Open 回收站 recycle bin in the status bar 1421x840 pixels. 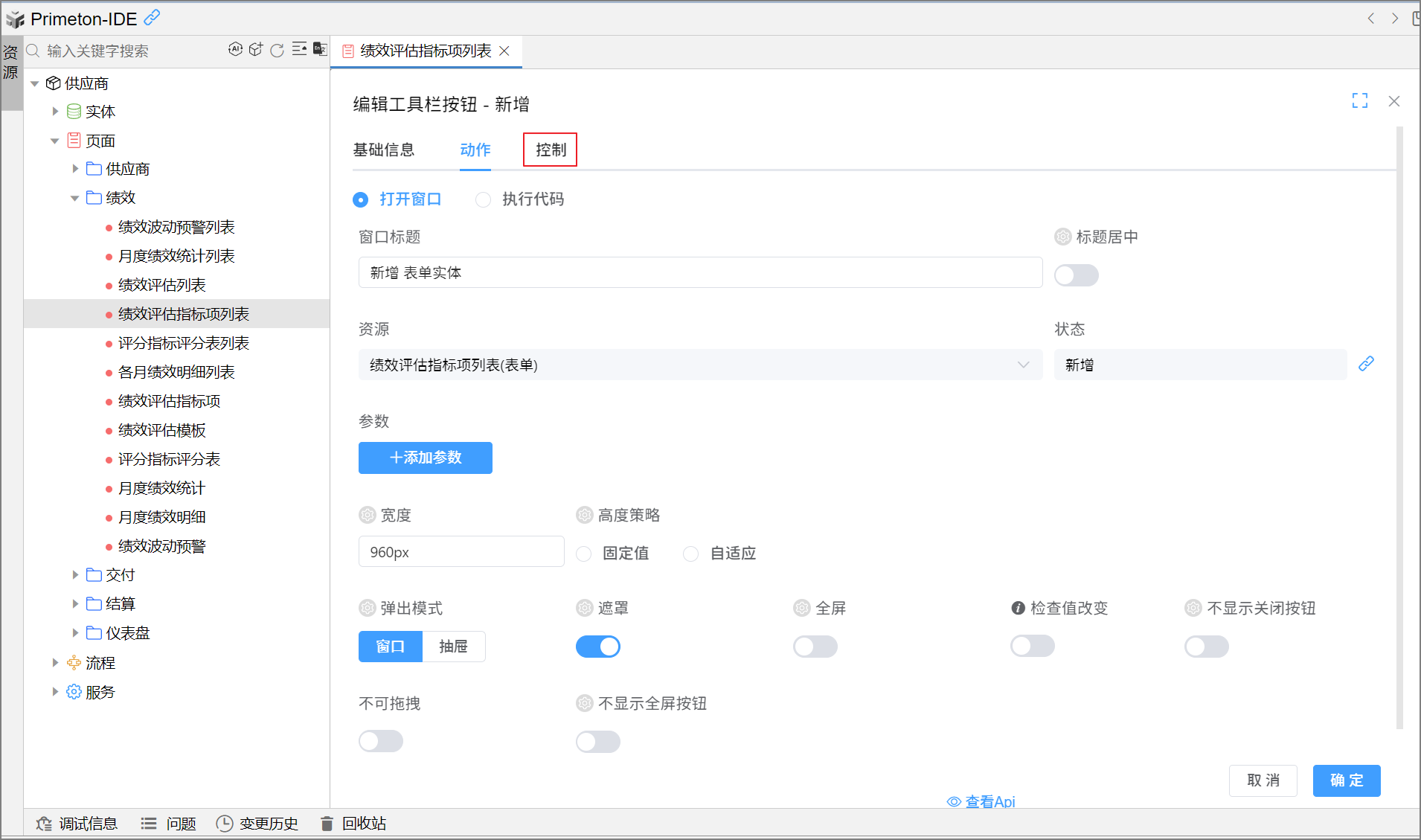(x=353, y=823)
